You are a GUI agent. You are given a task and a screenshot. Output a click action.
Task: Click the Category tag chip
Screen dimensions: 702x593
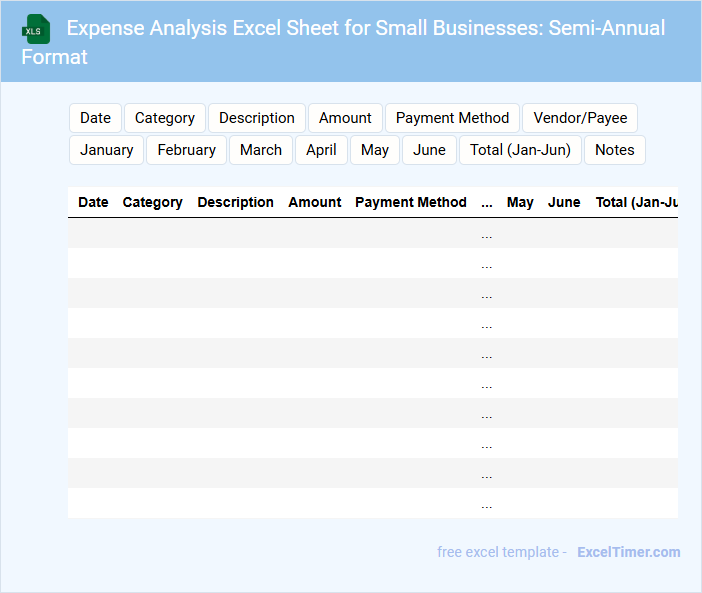pos(165,118)
